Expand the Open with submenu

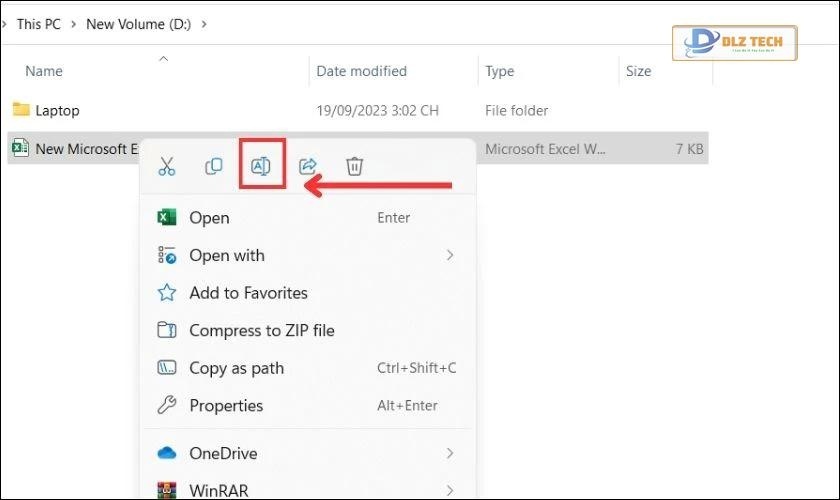click(449, 255)
